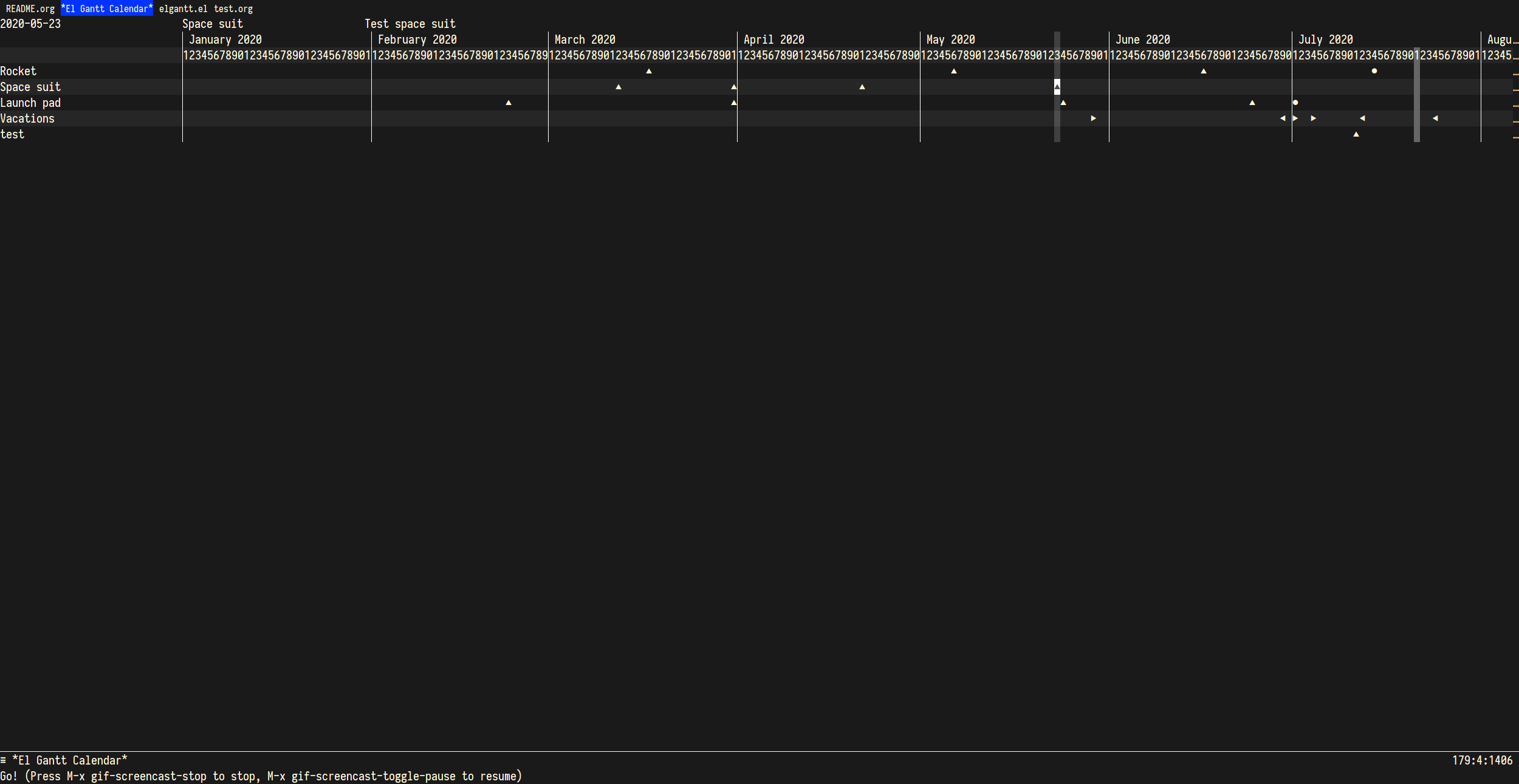
Task: Click Rocket triangle marker in June
Action: coord(1204,72)
